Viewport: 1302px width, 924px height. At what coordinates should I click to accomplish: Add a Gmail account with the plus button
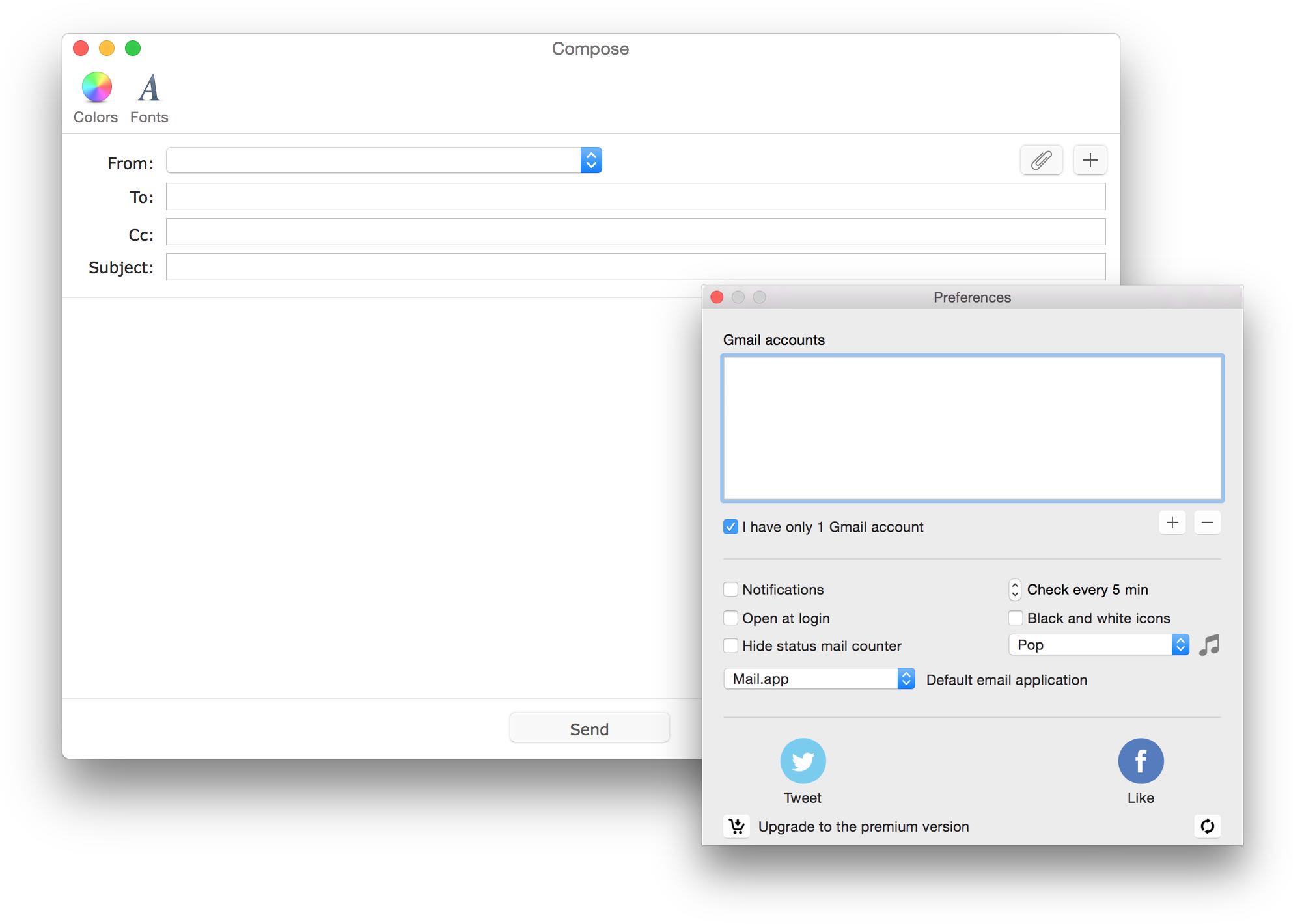coord(1172,523)
